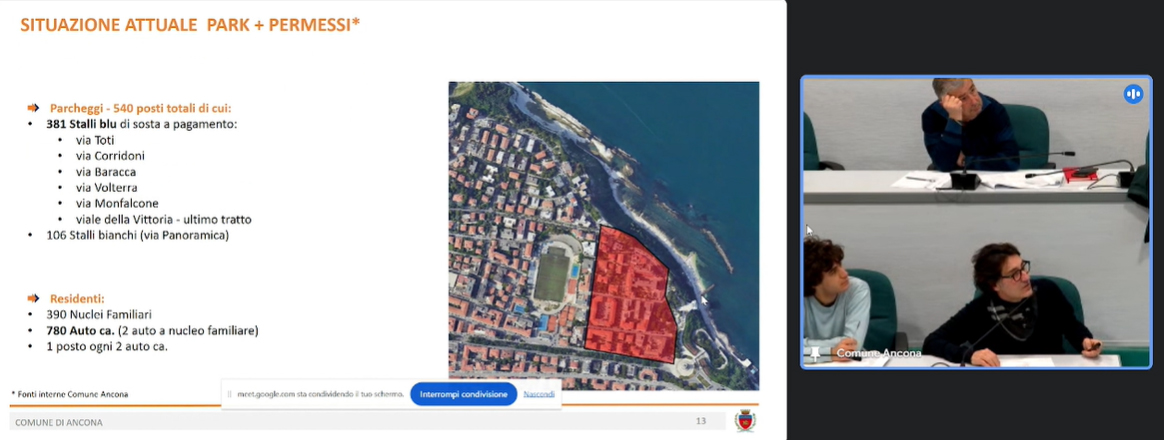Click the Ancona crest emblem in slide footer
Viewport: 1164px width, 440px height.
(745, 422)
